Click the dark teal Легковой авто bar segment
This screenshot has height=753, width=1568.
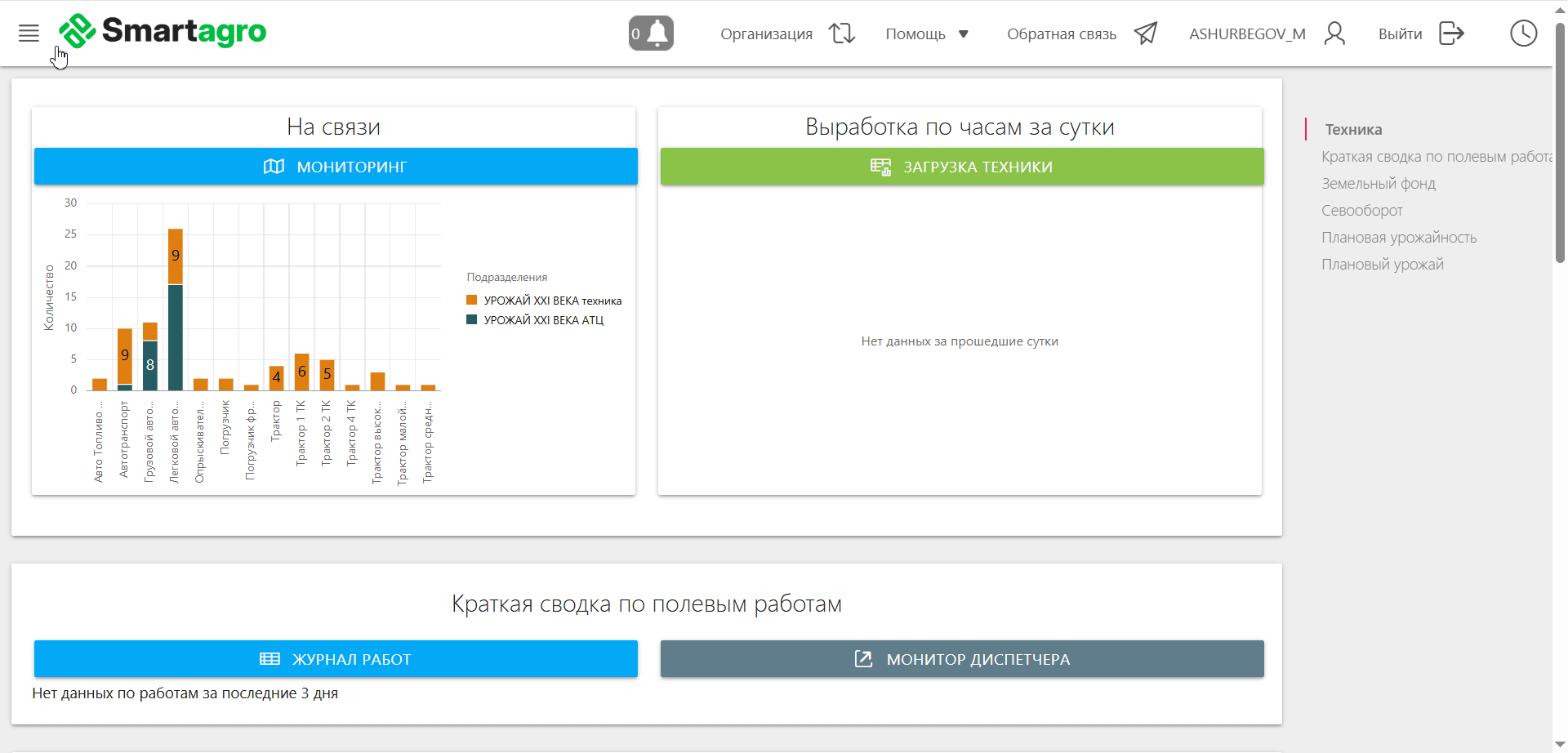click(x=176, y=337)
